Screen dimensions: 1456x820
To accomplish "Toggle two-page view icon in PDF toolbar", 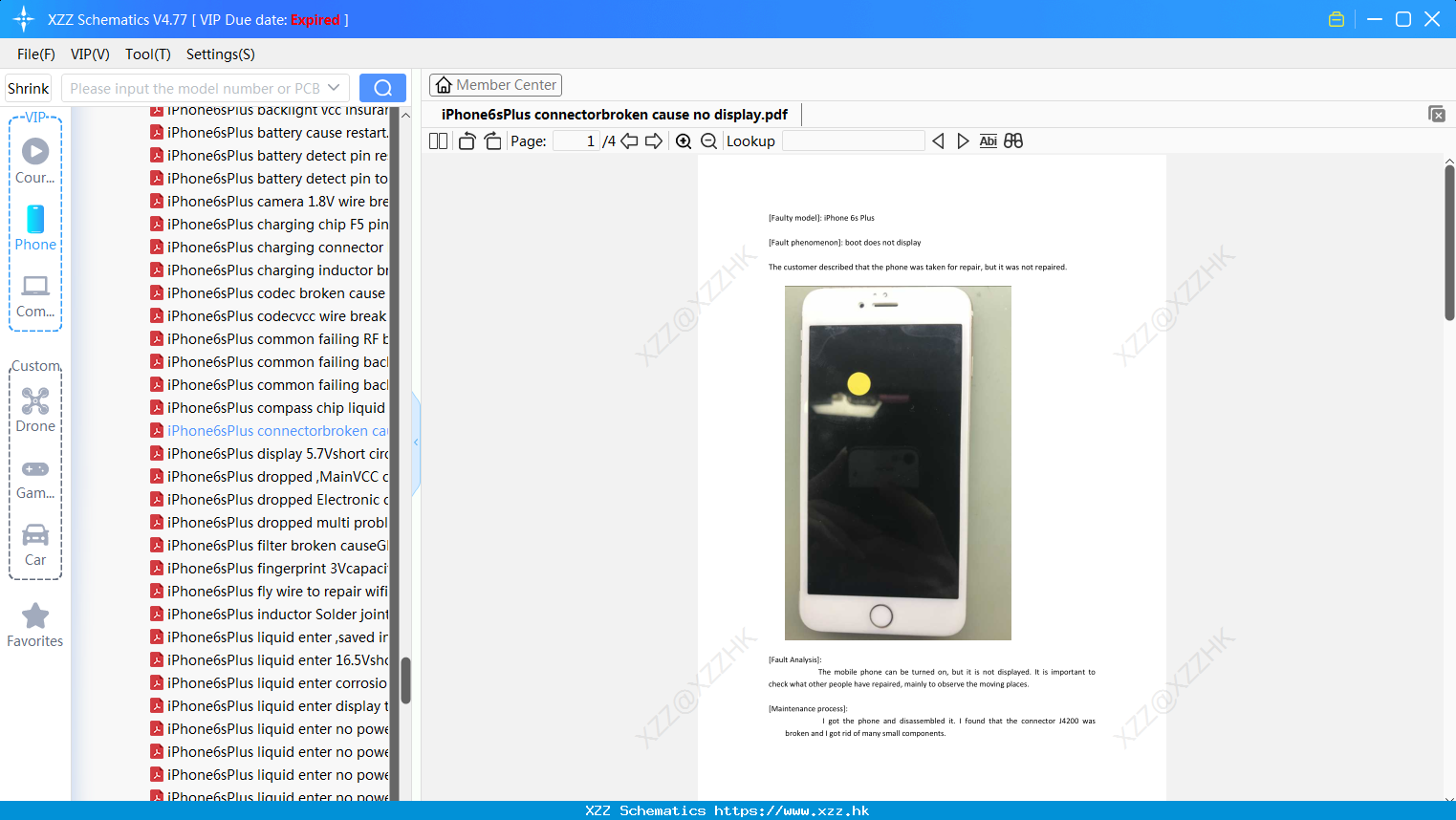I will pyautogui.click(x=439, y=141).
